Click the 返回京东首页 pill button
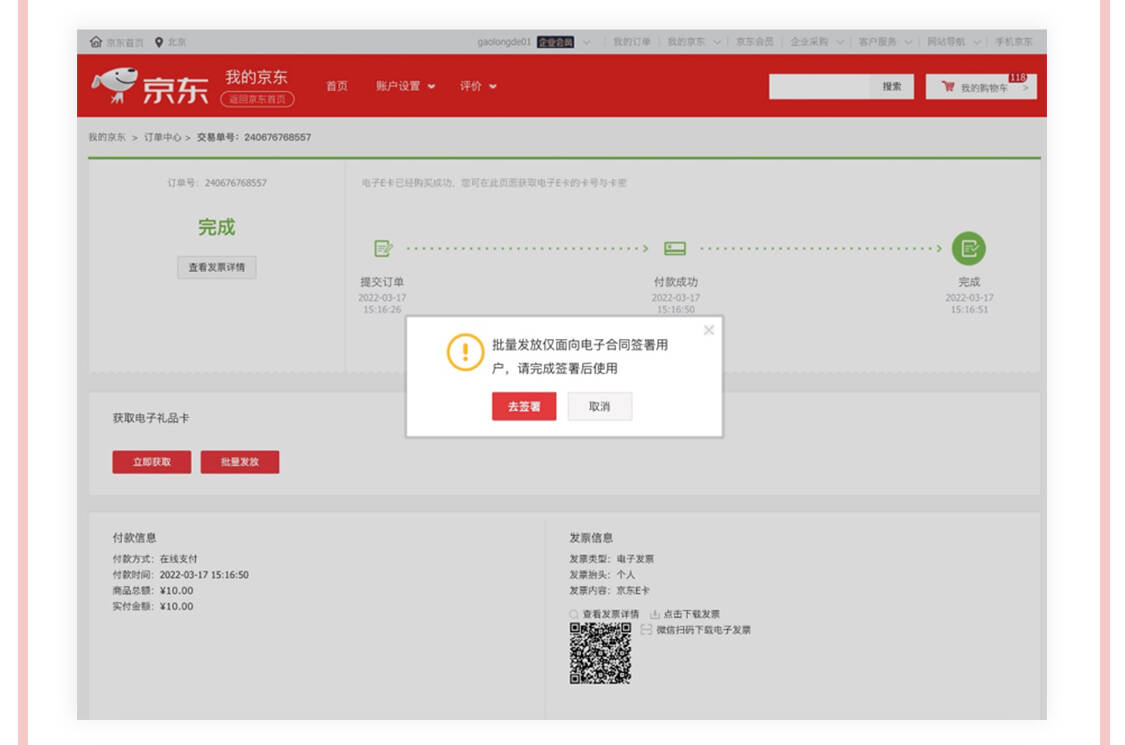Viewport: 1125px width, 745px height. pyautogui.click(x=257, y=99)
